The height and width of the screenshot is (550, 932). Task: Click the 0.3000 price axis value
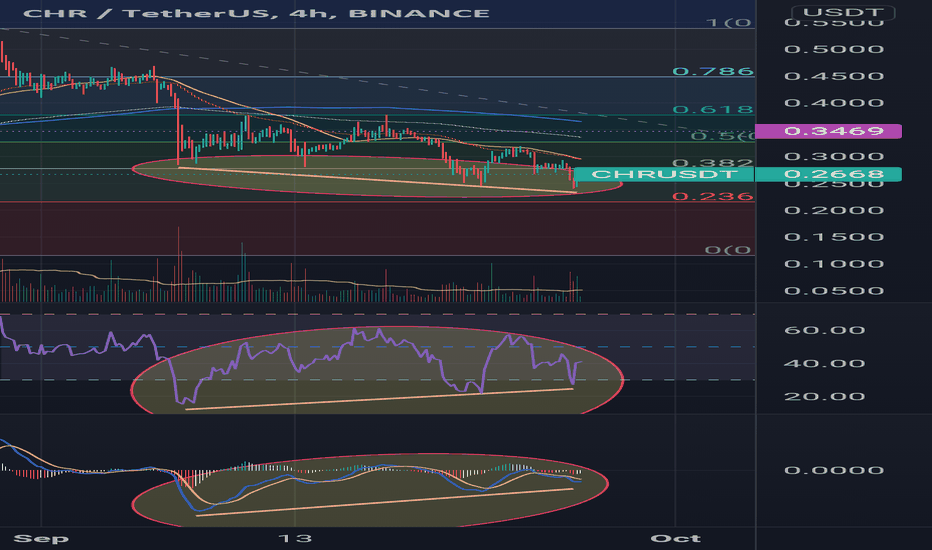point(833,156)
